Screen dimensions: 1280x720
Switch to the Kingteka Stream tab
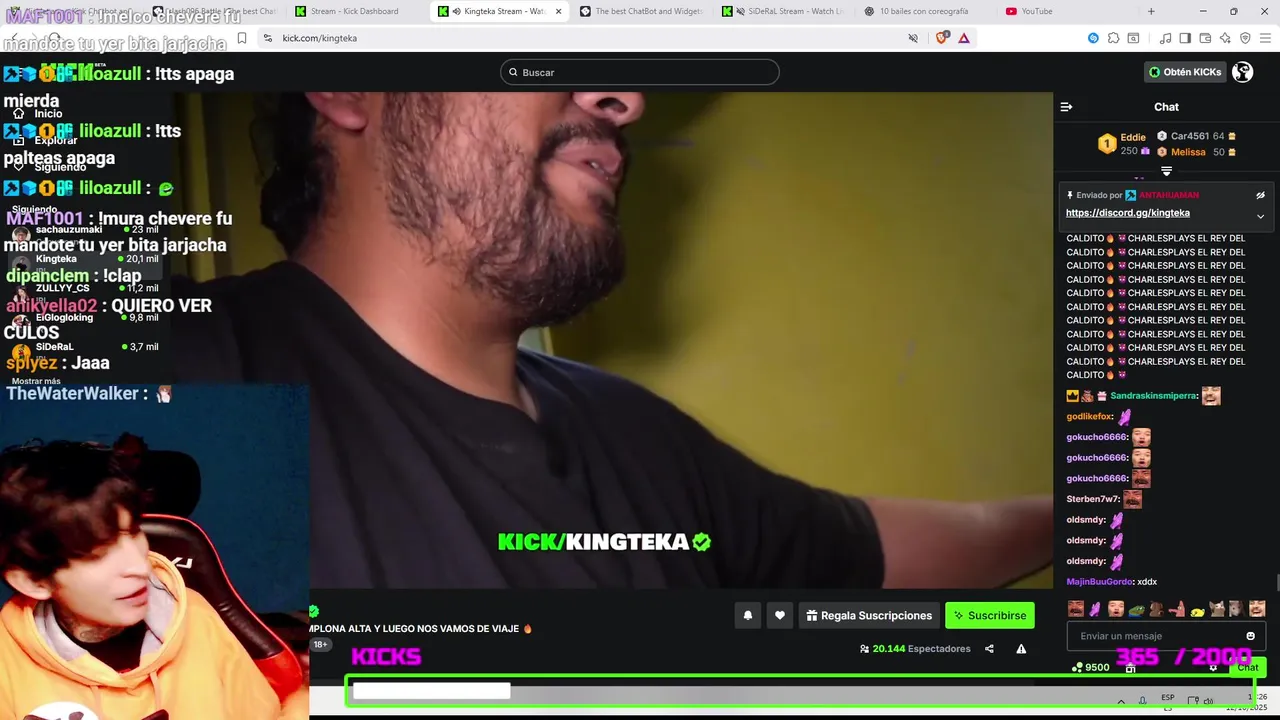(500, 11)
